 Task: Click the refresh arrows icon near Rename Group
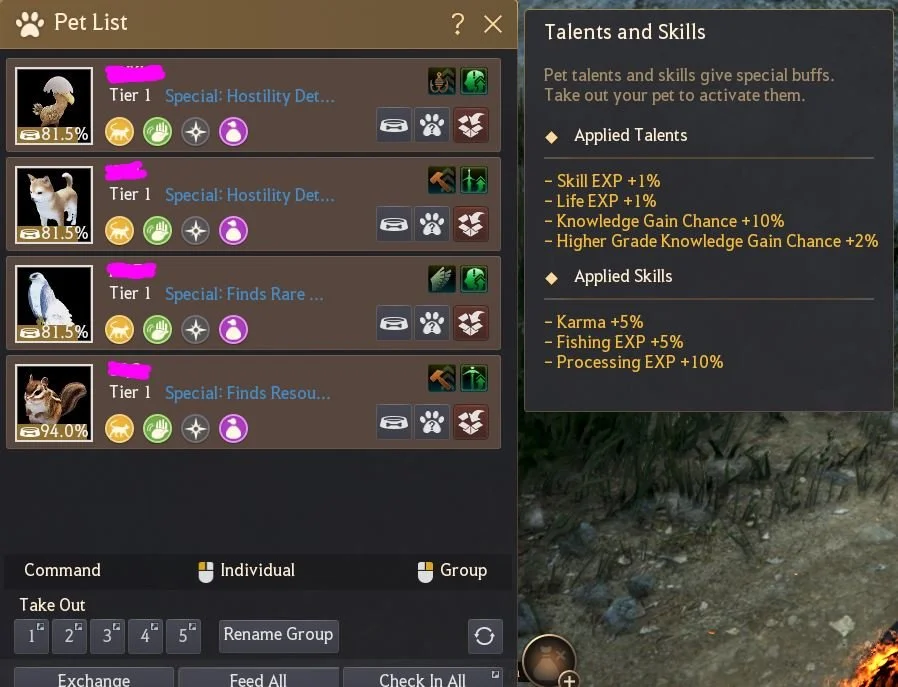[485, 635]
